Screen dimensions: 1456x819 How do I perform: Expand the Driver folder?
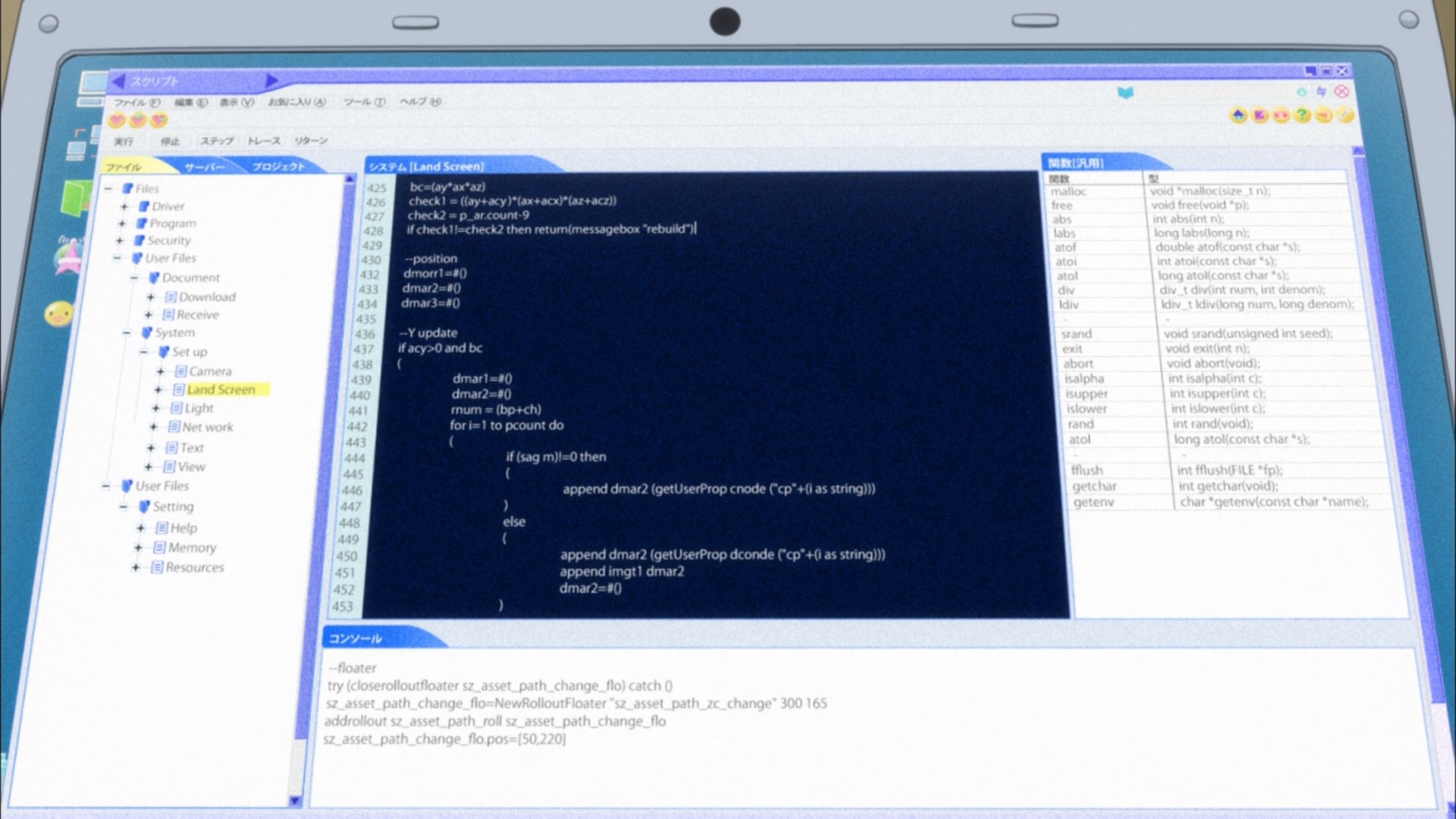point(124,206)
